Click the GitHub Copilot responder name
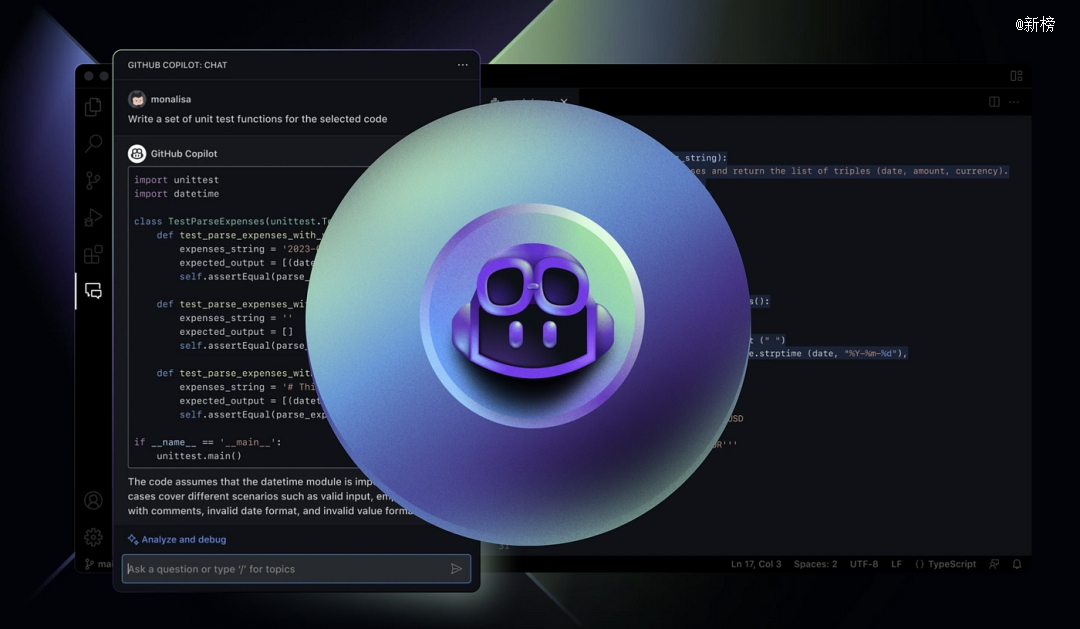 point(184,154)
